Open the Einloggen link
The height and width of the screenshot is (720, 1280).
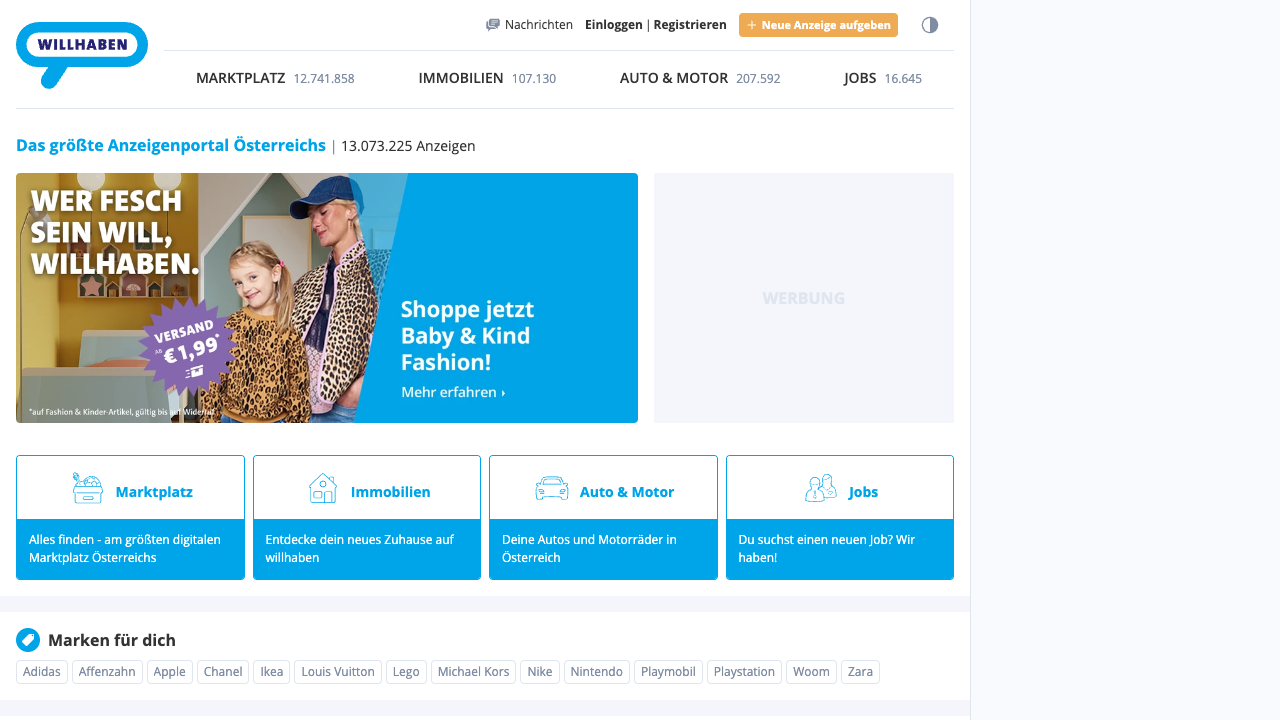(614, 25)
